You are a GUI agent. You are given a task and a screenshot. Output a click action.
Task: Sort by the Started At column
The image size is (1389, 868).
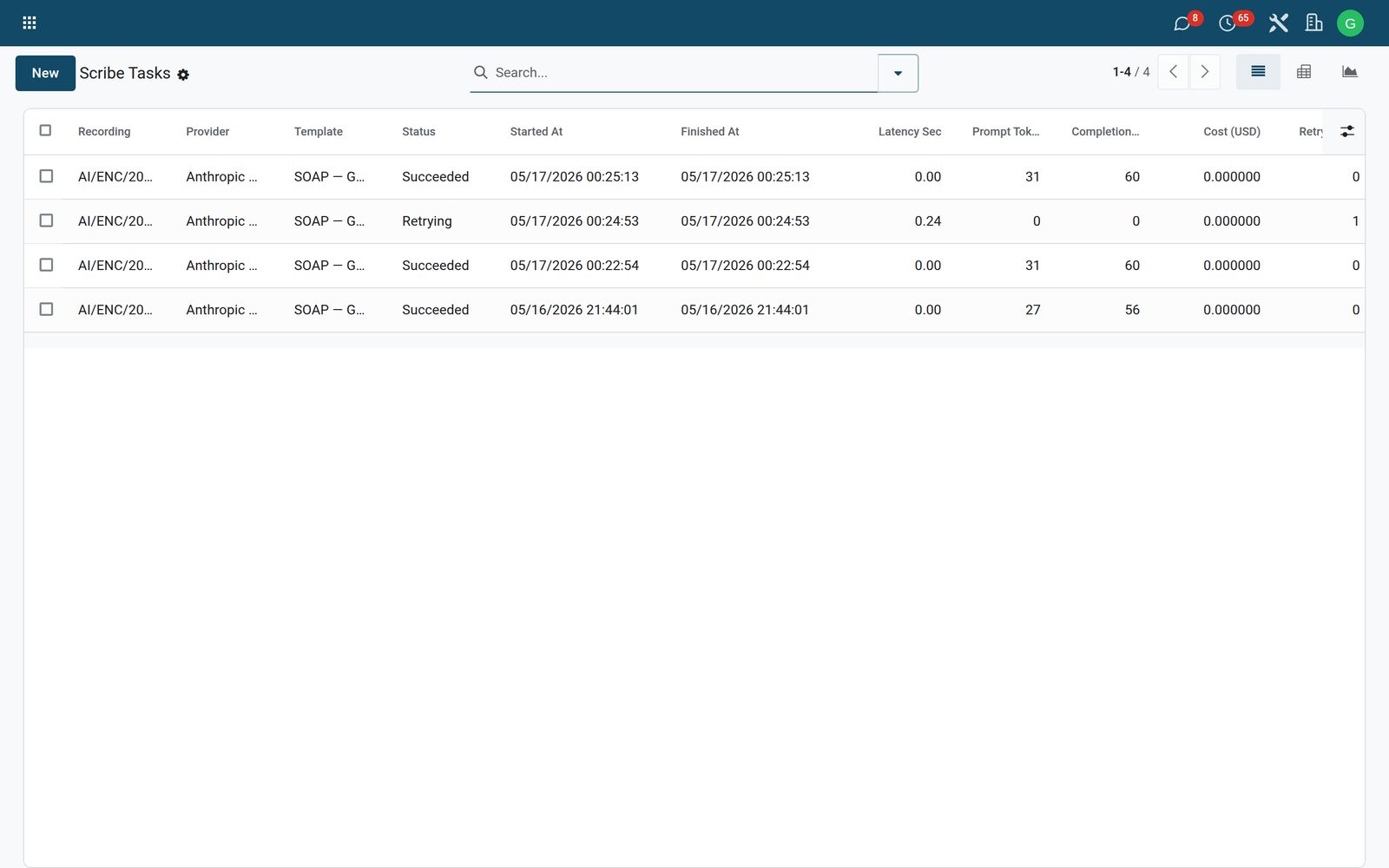tap(537, 132)
